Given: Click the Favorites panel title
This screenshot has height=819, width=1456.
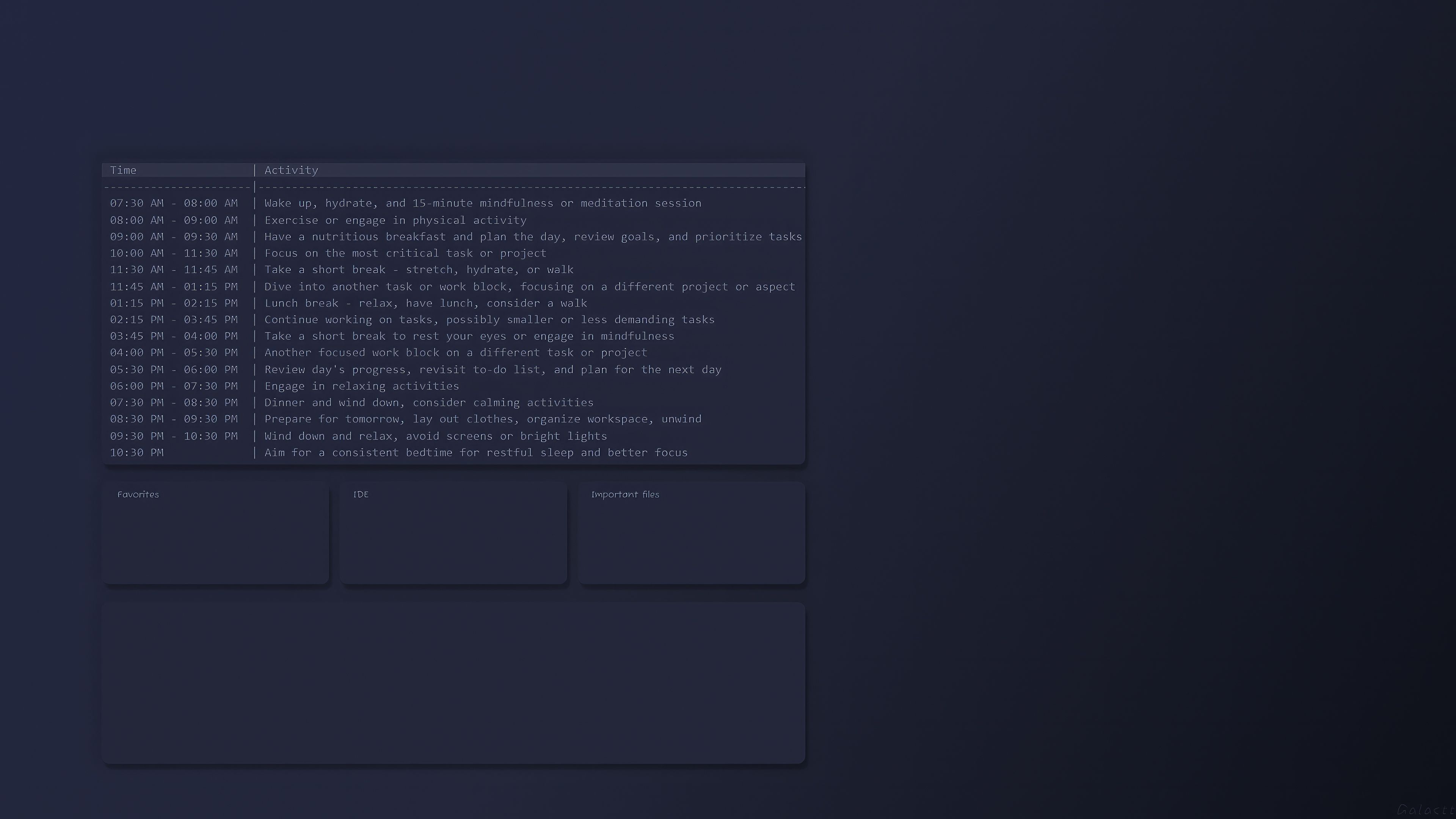Looking at the screenshot, I should pyautogui.click(x=138, y=494).
